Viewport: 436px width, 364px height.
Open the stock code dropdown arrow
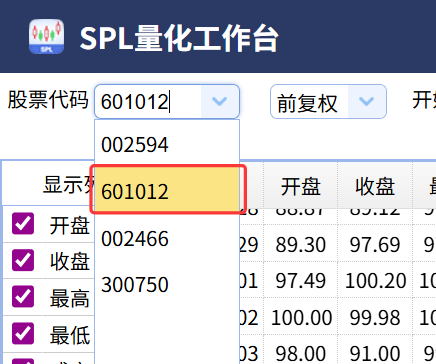point(220,101)
